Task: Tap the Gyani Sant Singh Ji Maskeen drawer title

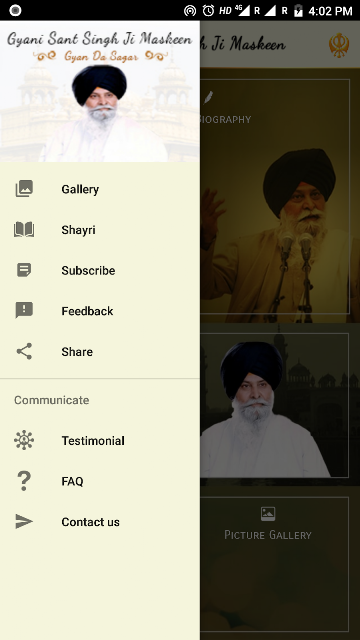Action: pyautogui.click(x=100, y=39)
